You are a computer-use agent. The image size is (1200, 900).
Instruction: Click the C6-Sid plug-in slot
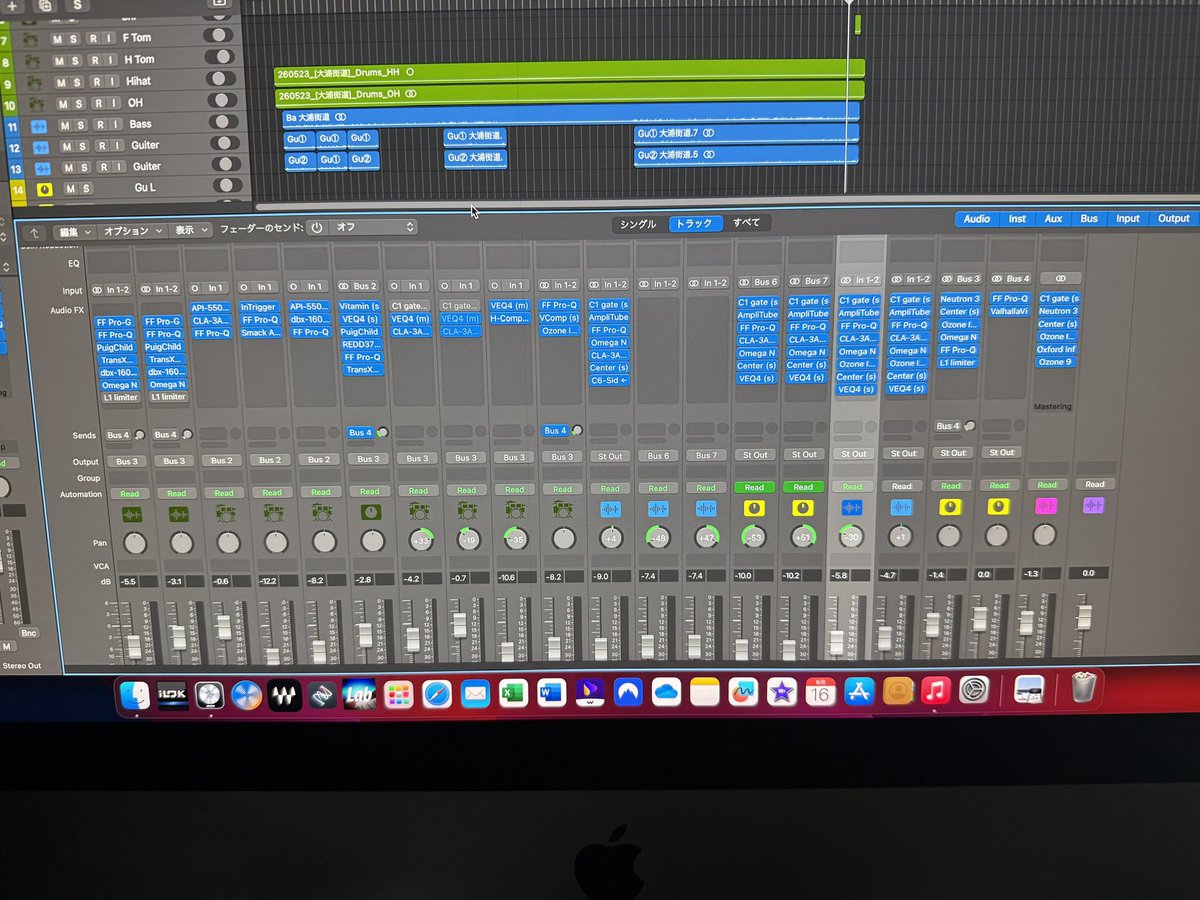[x=610, y=380]
